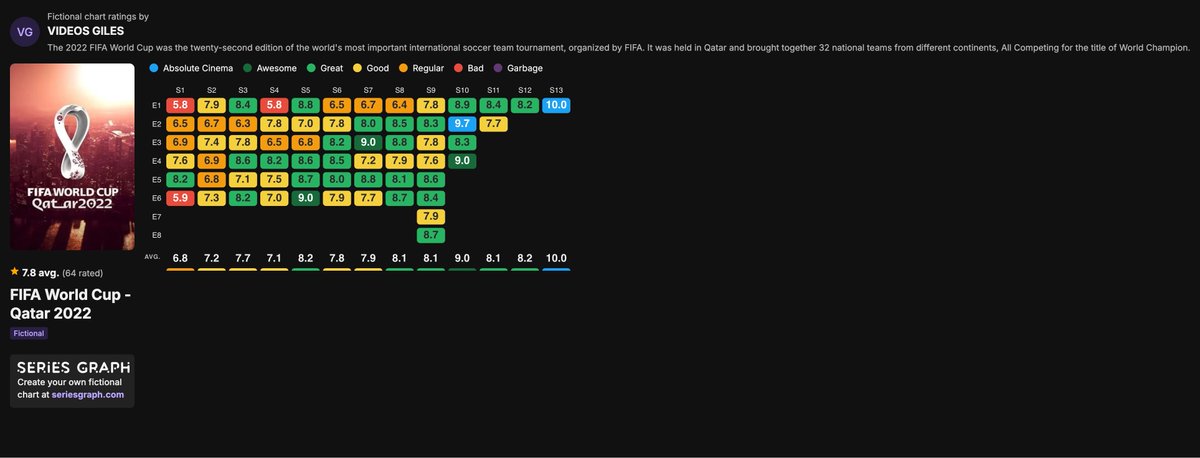Click the S10 average value 9.0
This screenshot has height=458, width=1200.
[462, 258]
